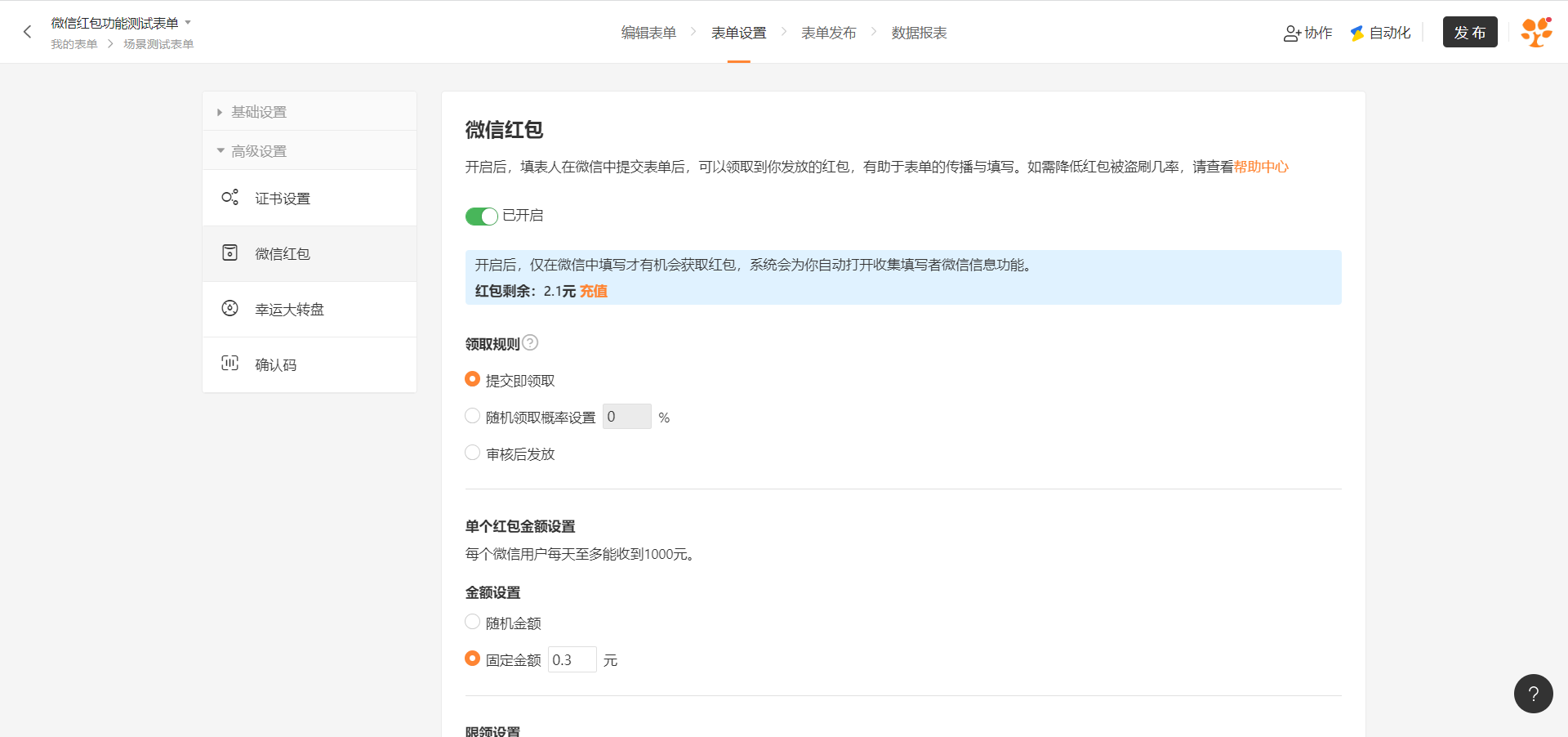Click the 幸运大转盘 wheel icon
Image resolution: width=1568 pixels, height=737 pixels.
point(230,308)
